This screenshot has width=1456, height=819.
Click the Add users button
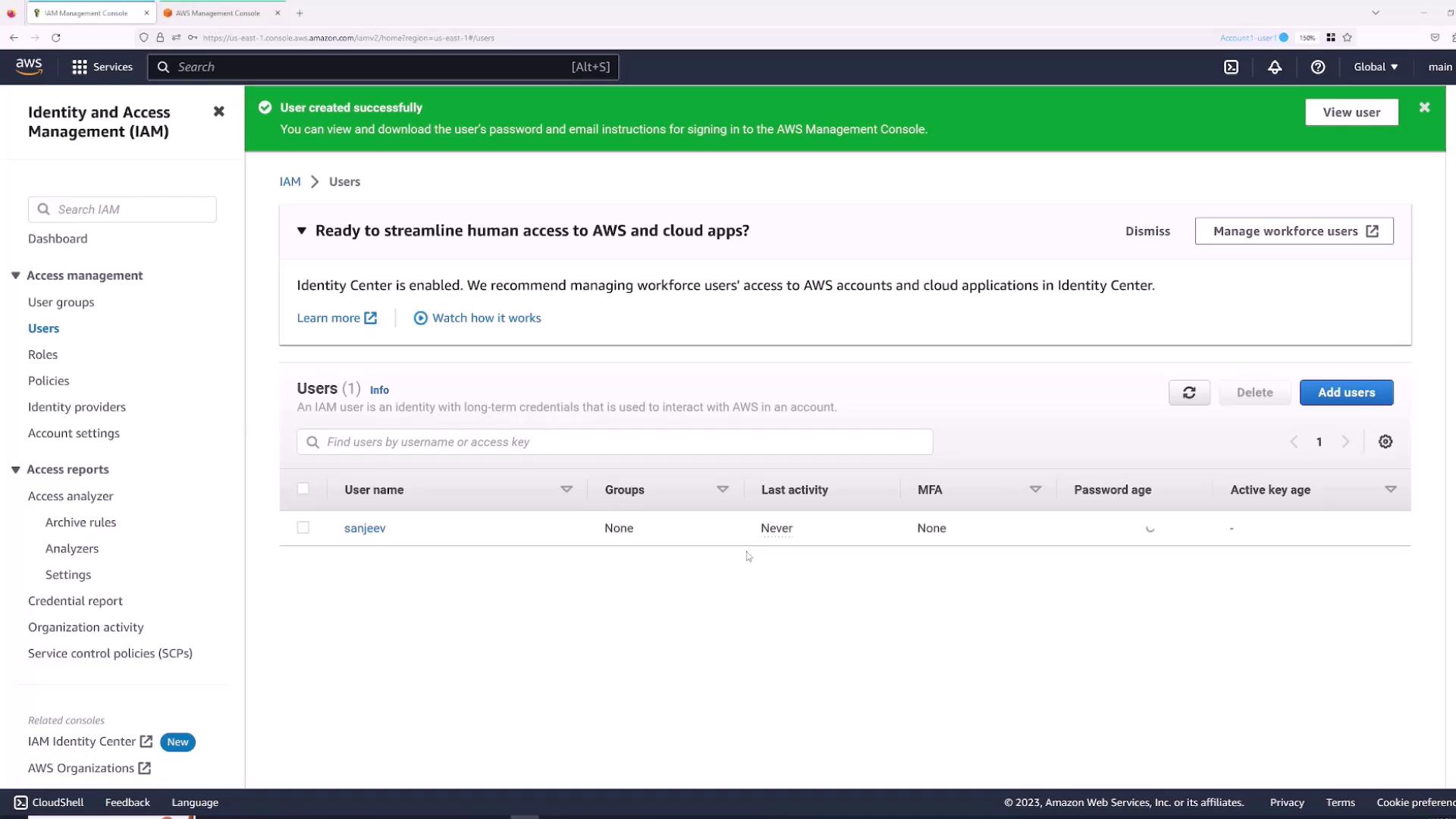click(x=1346, y=393)
